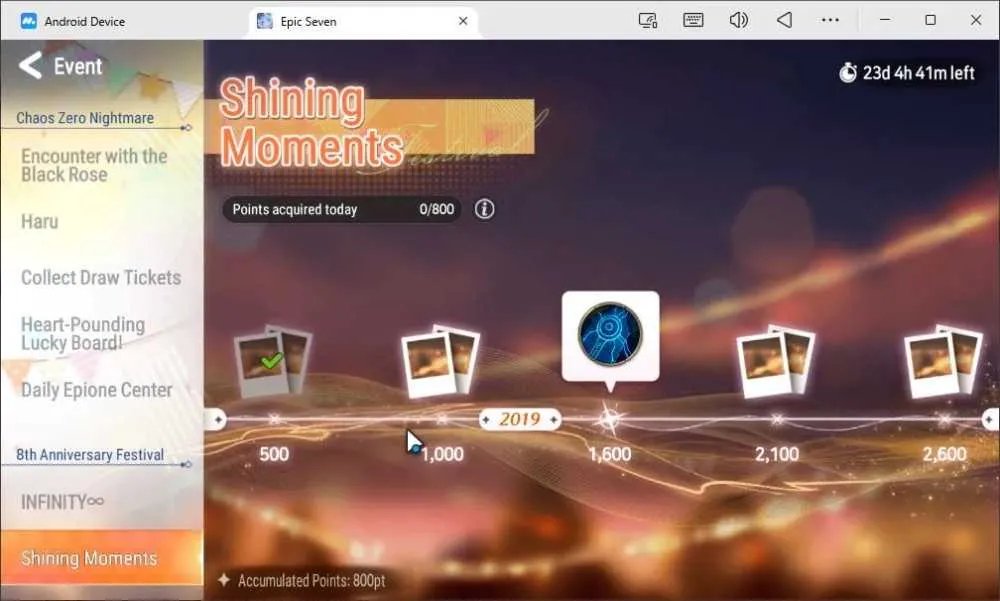The width and height of the screenshot is (1000, 601).
Task: Open the three-dots more options menu
Action: coord(830,20)
